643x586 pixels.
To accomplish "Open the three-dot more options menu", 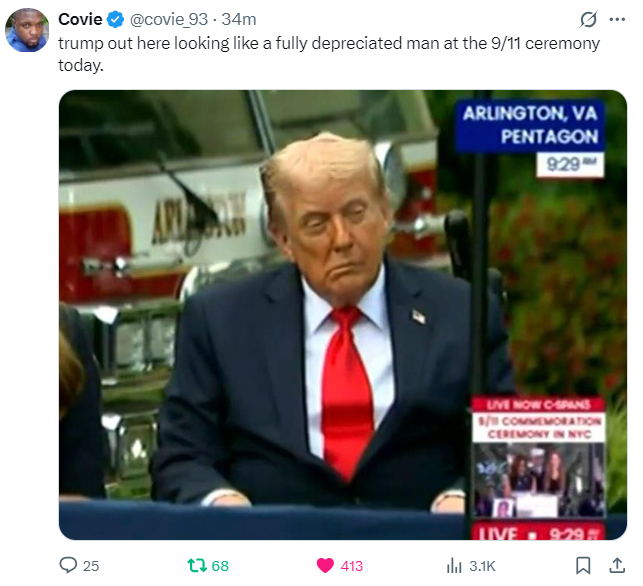I will point(617,19).
